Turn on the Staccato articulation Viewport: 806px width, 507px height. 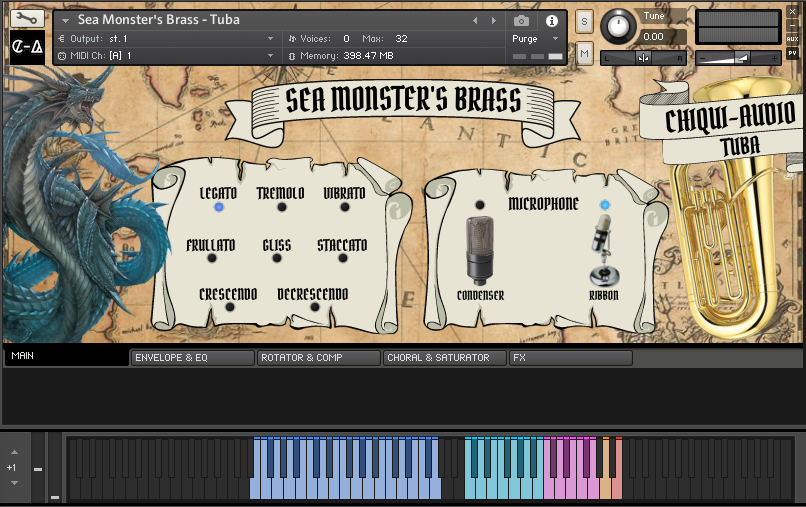click(x=343, y=258)
